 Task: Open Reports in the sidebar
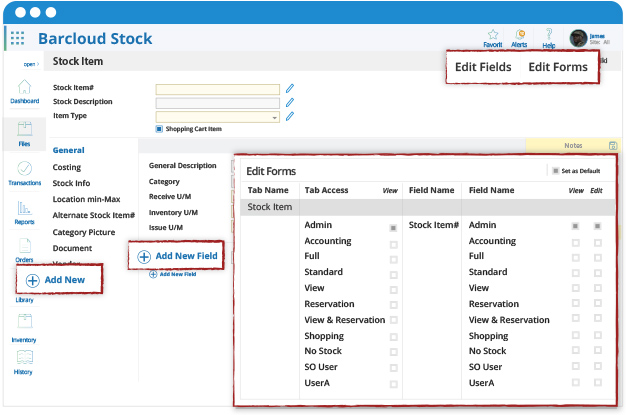(24, 213)
